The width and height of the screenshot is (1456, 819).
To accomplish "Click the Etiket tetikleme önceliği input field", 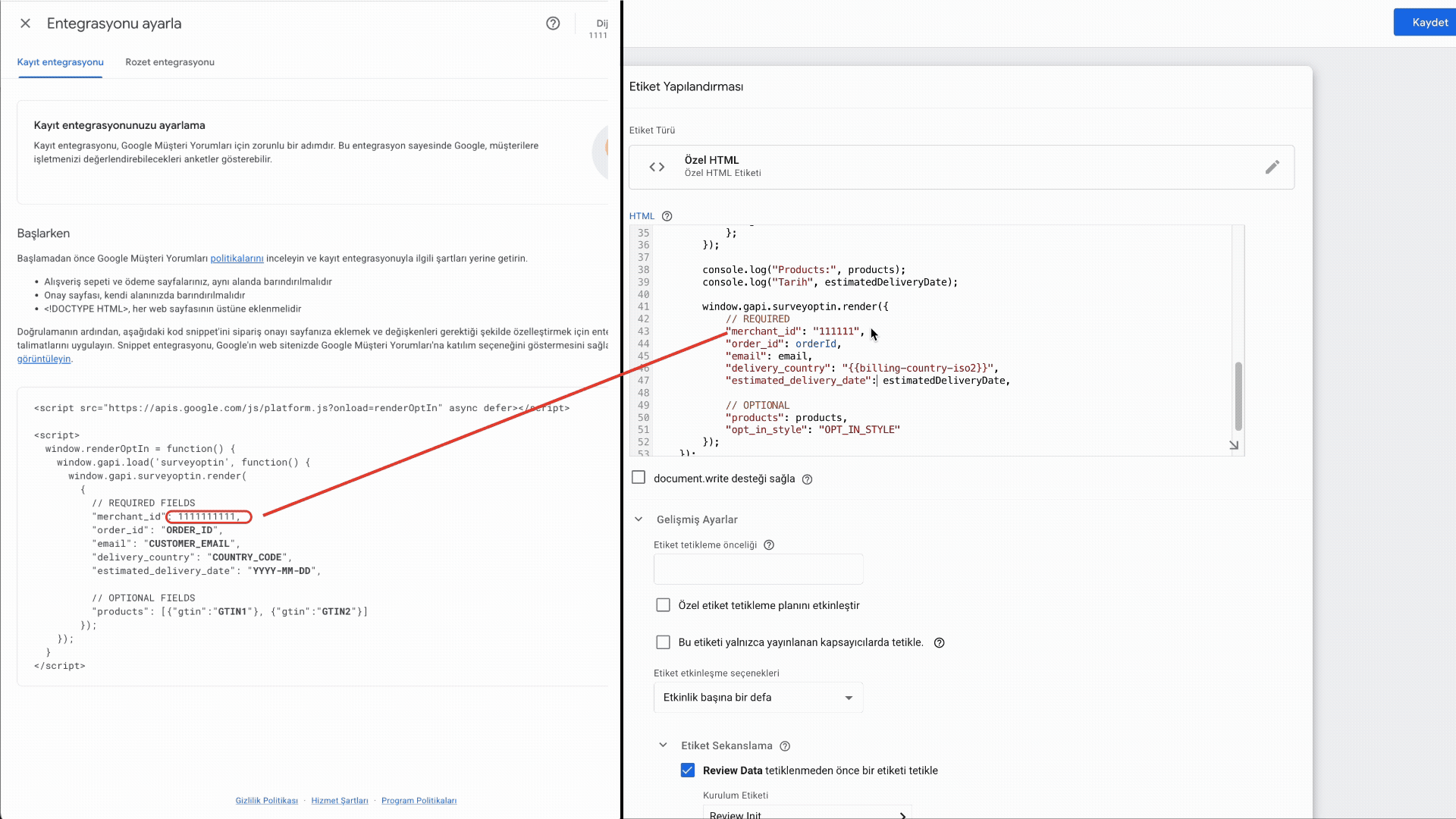I will coord(758,570).
